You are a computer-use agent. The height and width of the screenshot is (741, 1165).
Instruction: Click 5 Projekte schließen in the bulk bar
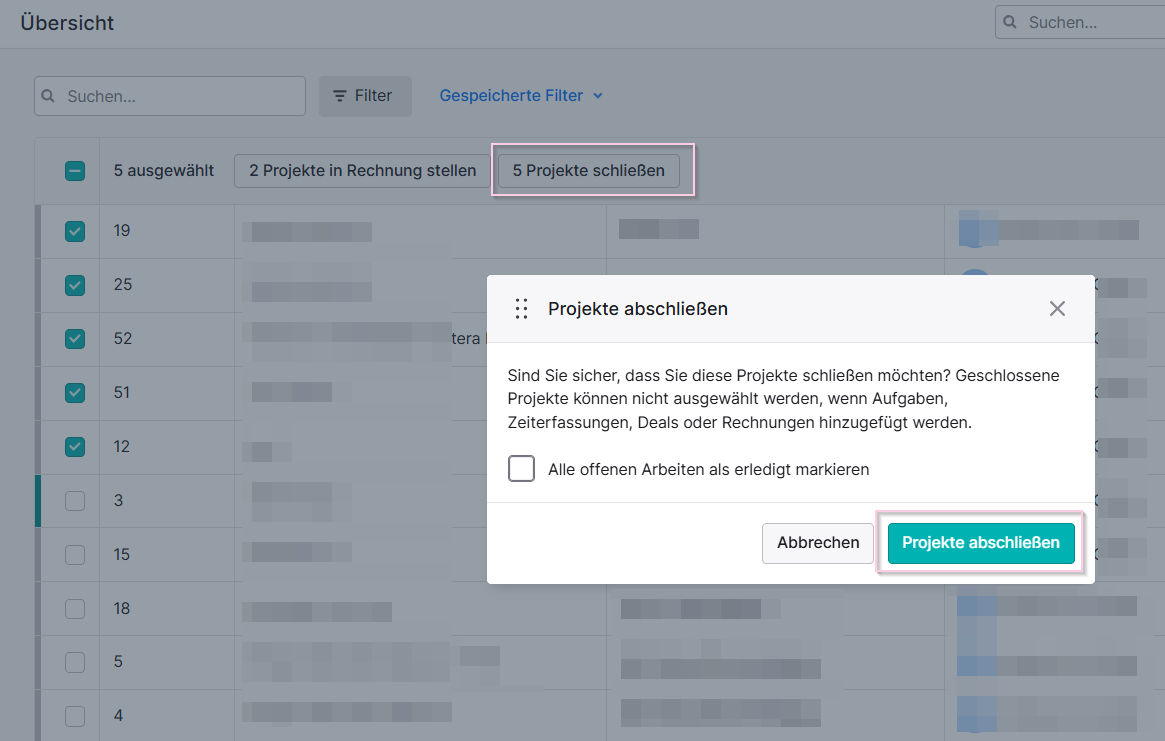point(588,171)
